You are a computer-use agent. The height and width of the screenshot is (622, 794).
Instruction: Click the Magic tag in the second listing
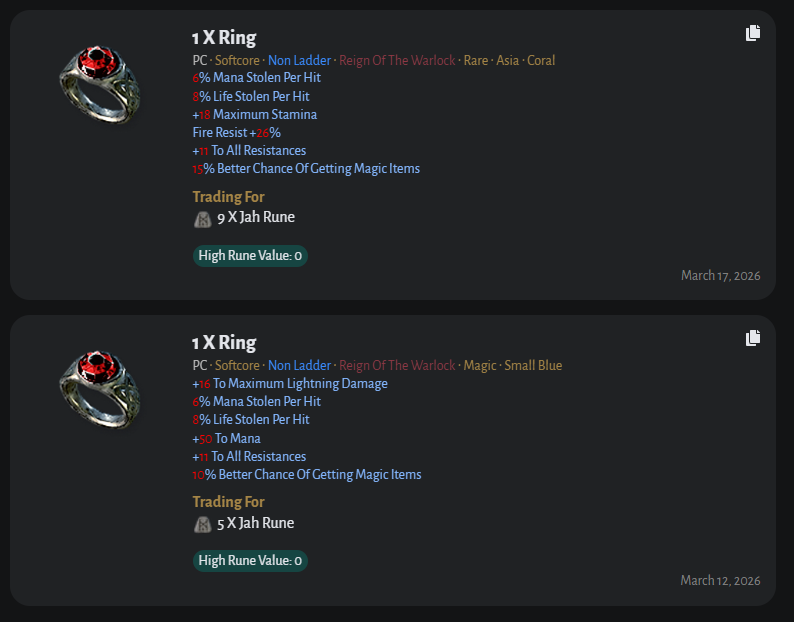coord(479,366)
